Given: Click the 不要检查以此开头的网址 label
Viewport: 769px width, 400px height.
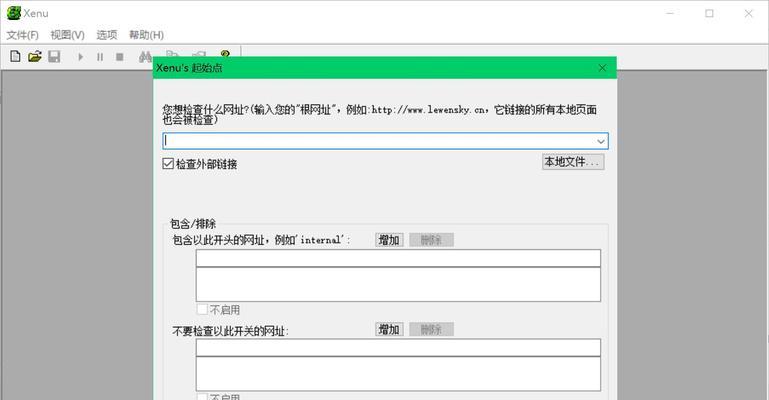Looking at the screenshot, I should click(x=230, y=331).
